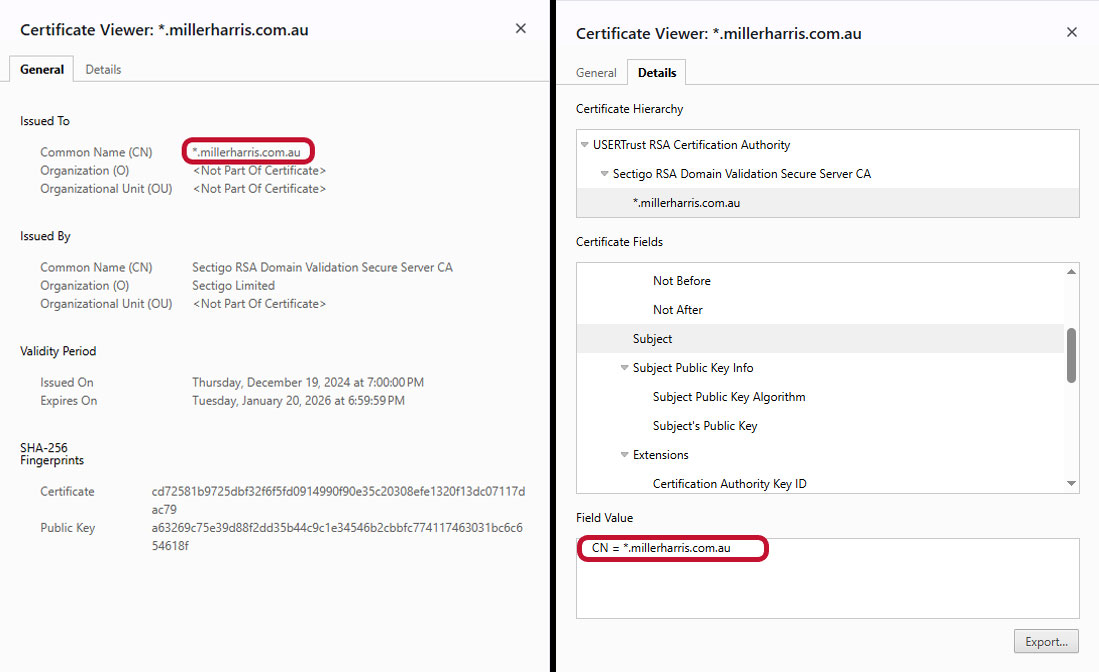Image resolution: width=1099 pixels, height=672 pixels.
Task: Close the left Certificate Viewer window
Action: (x=520, y=28)
